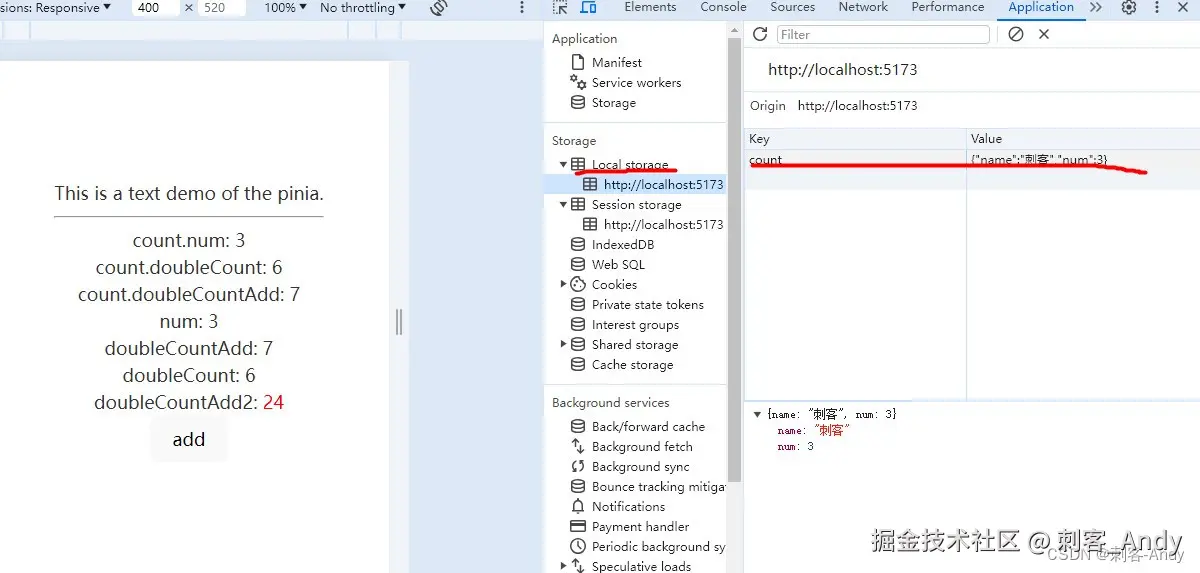
Task: Expand the Cookies tree arrow
Action: click(563, 284)
